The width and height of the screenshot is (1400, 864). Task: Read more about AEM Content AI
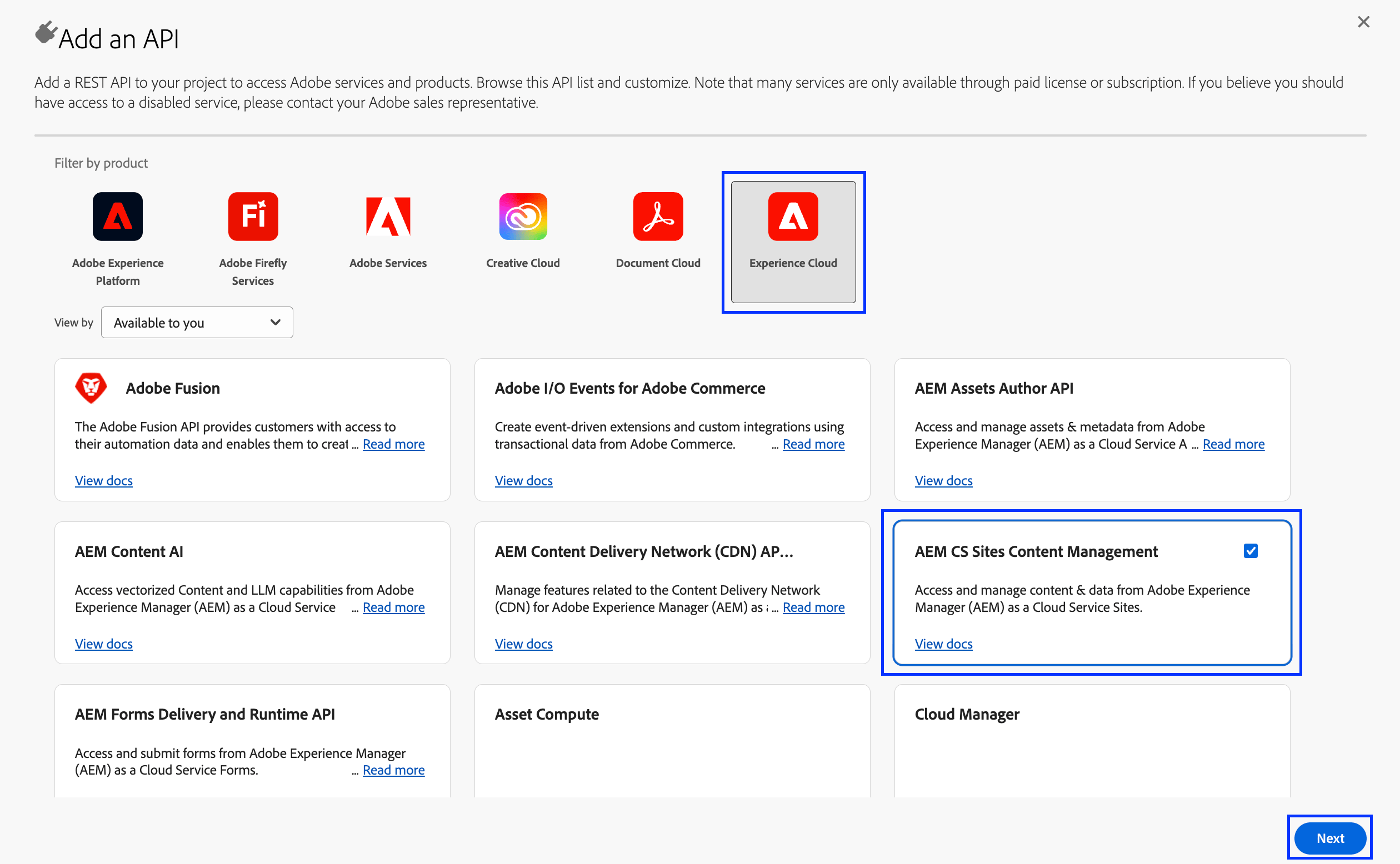pyautogui.click(x=394, y=607)
